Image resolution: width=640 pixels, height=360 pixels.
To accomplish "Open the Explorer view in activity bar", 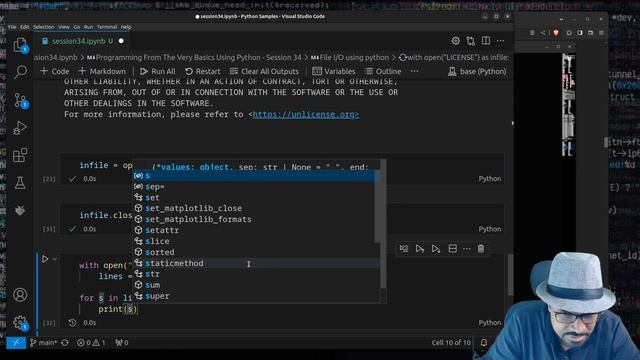I will (20, 45).
